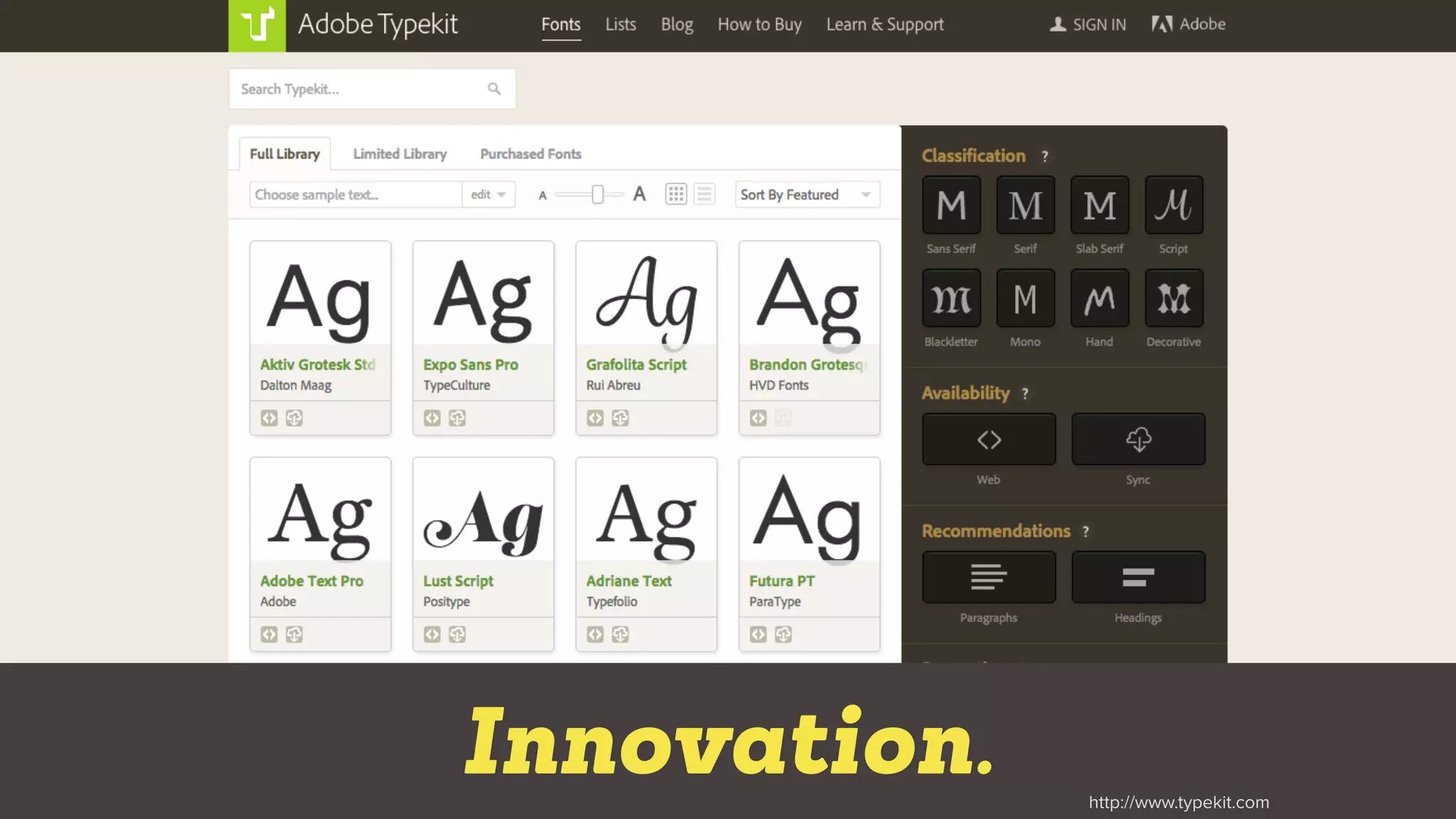1456x819 pixels.
Task: Filter by Hand classification
Action: point(1100,298)
